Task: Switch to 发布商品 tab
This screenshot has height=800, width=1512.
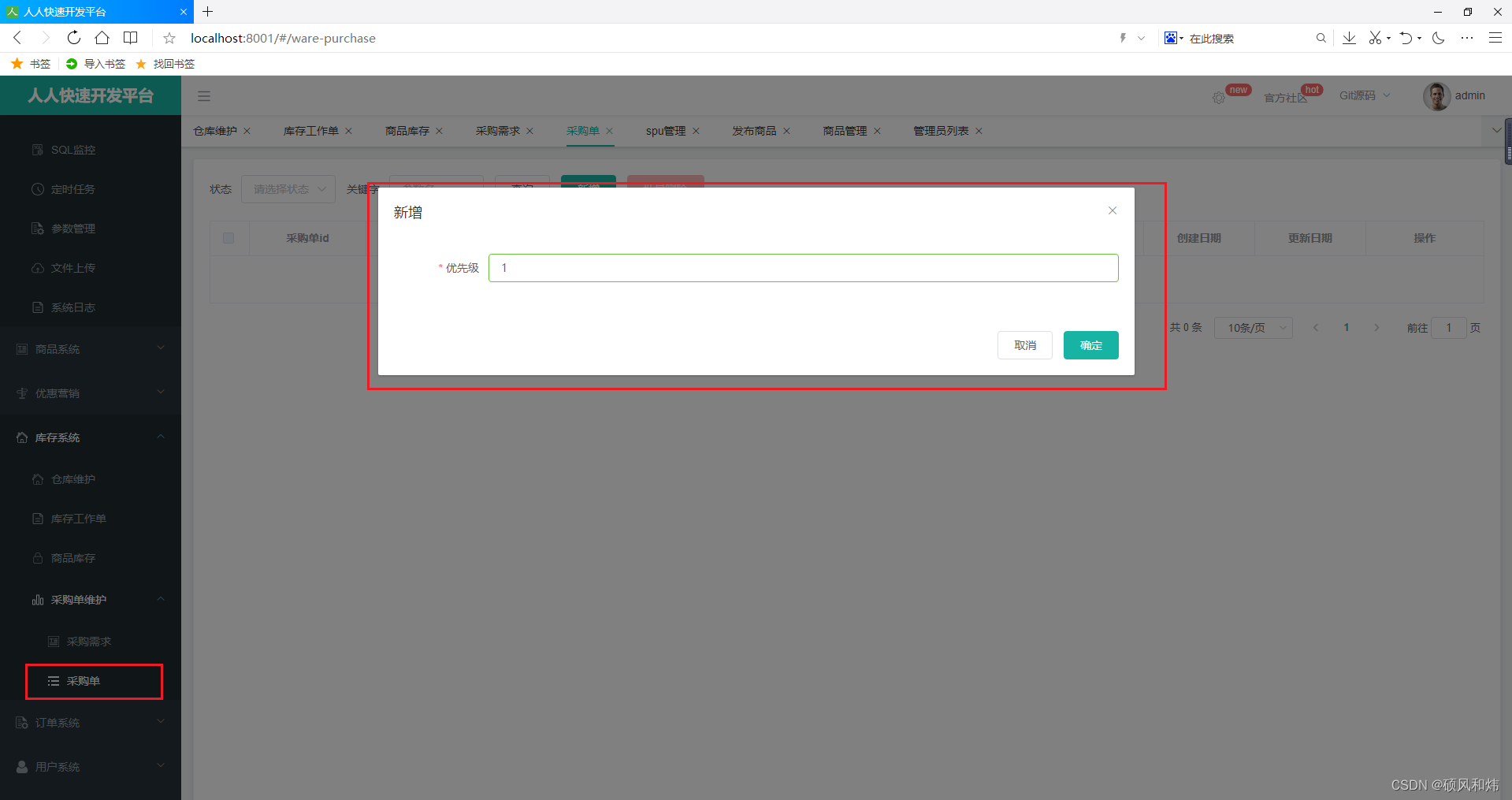Action: click(x=754, y=131)
